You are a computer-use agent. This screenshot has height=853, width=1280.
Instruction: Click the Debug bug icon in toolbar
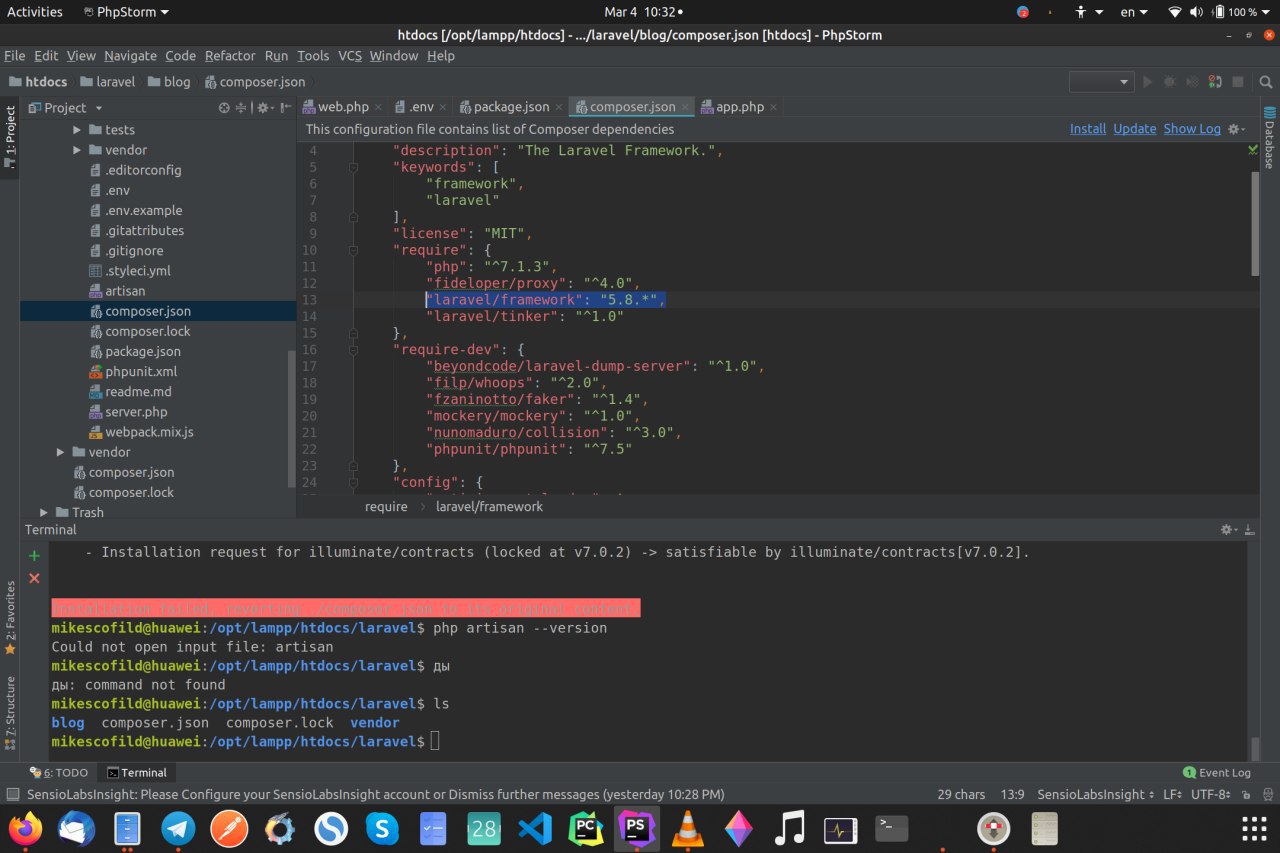[1170, 82]
